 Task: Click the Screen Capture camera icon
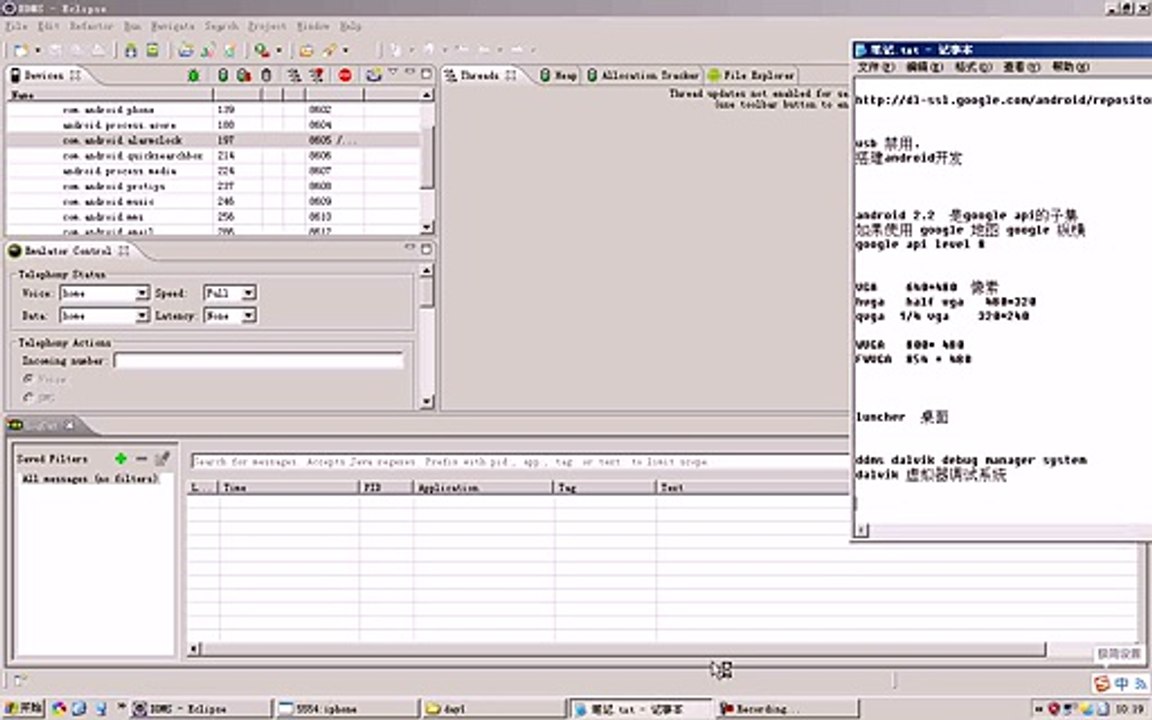(374, 75)
